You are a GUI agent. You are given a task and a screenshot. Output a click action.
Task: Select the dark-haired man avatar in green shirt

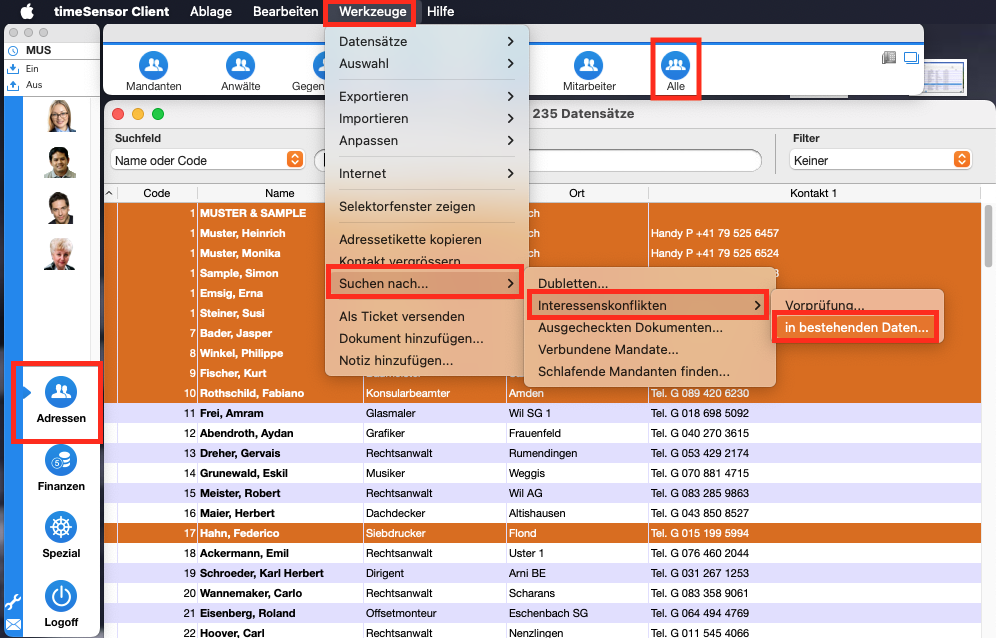60,162
